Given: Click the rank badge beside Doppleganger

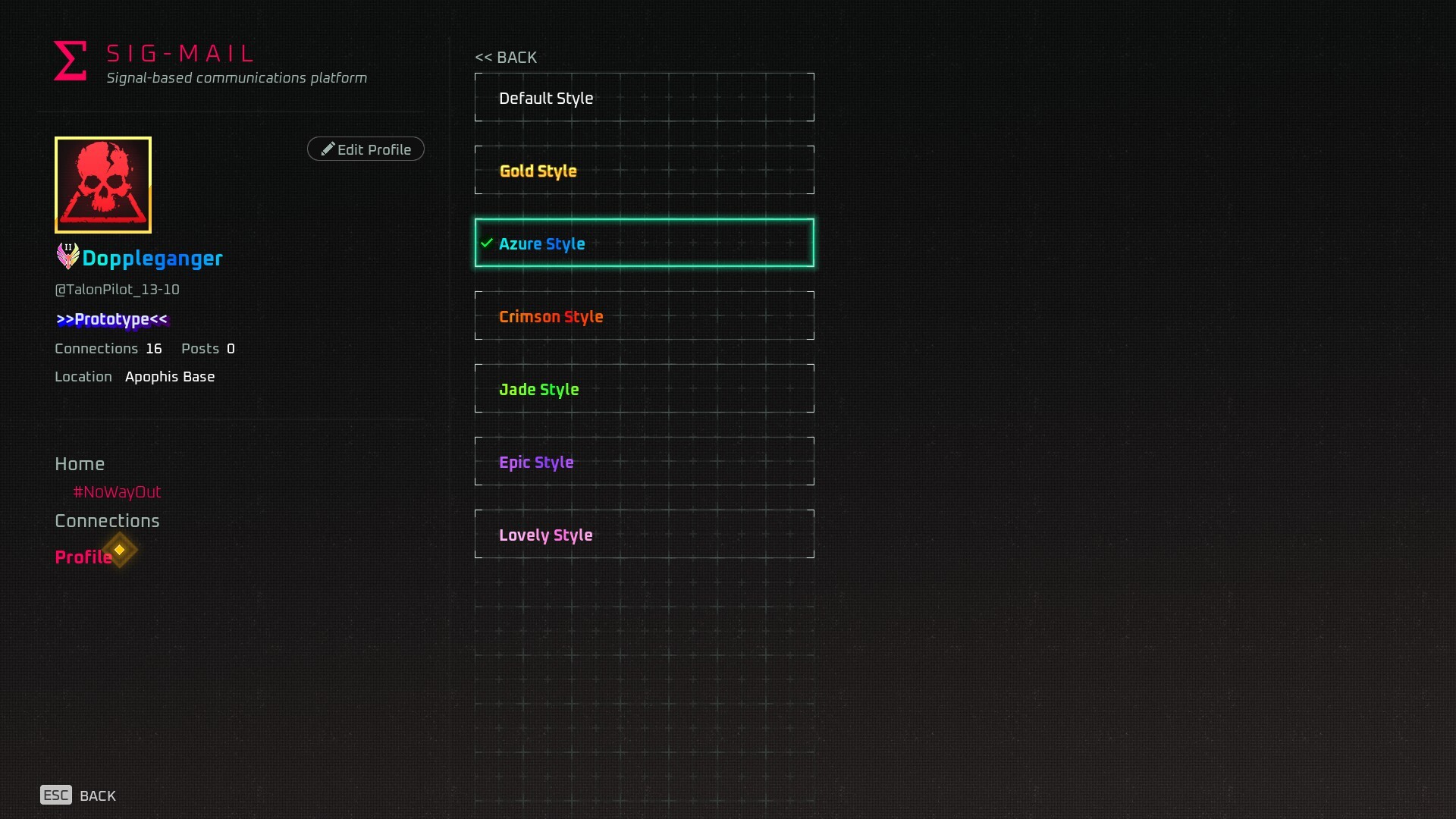Looking at the screenshot, I should coord(67,256).
